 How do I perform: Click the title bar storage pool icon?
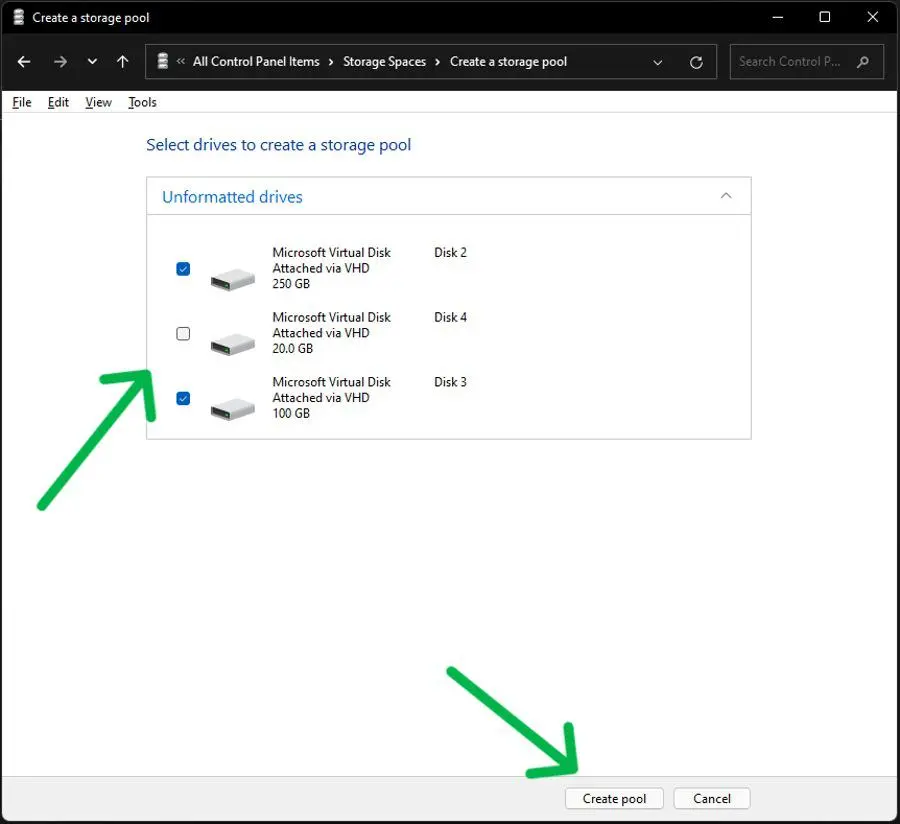coord(19,17)
